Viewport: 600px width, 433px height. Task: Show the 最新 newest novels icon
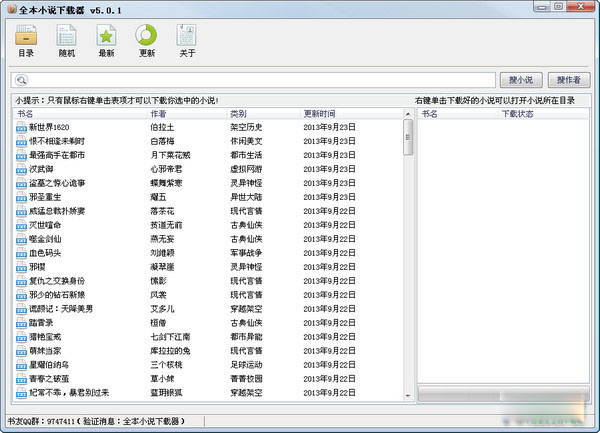tap(106, 40)
